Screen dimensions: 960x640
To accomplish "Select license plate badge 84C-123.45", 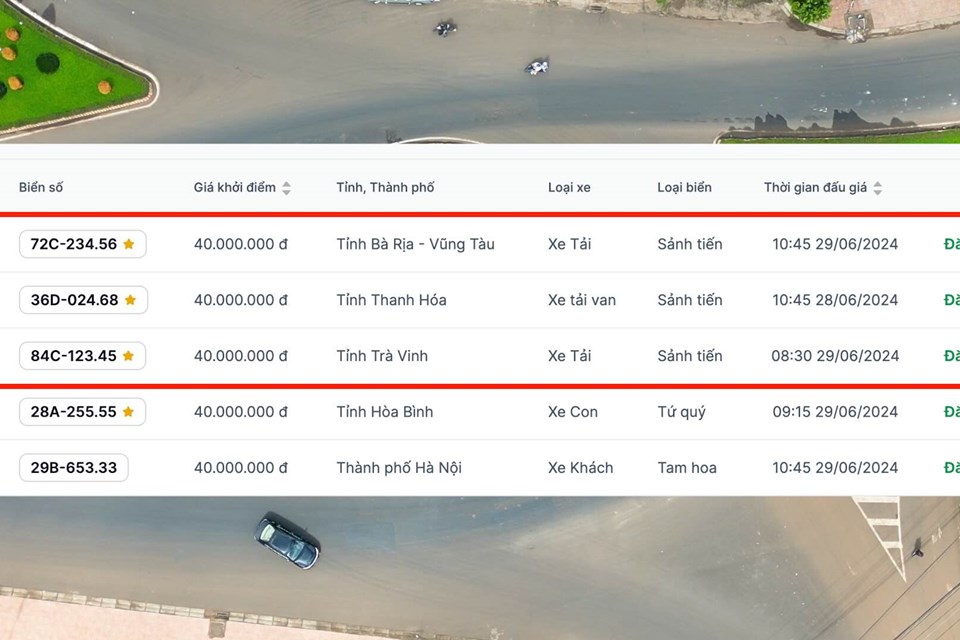I will pyautogui.click(x=73, y=356).
